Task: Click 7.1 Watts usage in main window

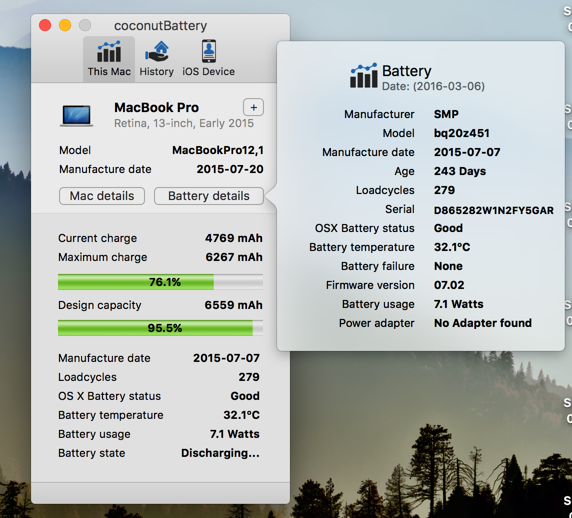Action: pos(235,434)
